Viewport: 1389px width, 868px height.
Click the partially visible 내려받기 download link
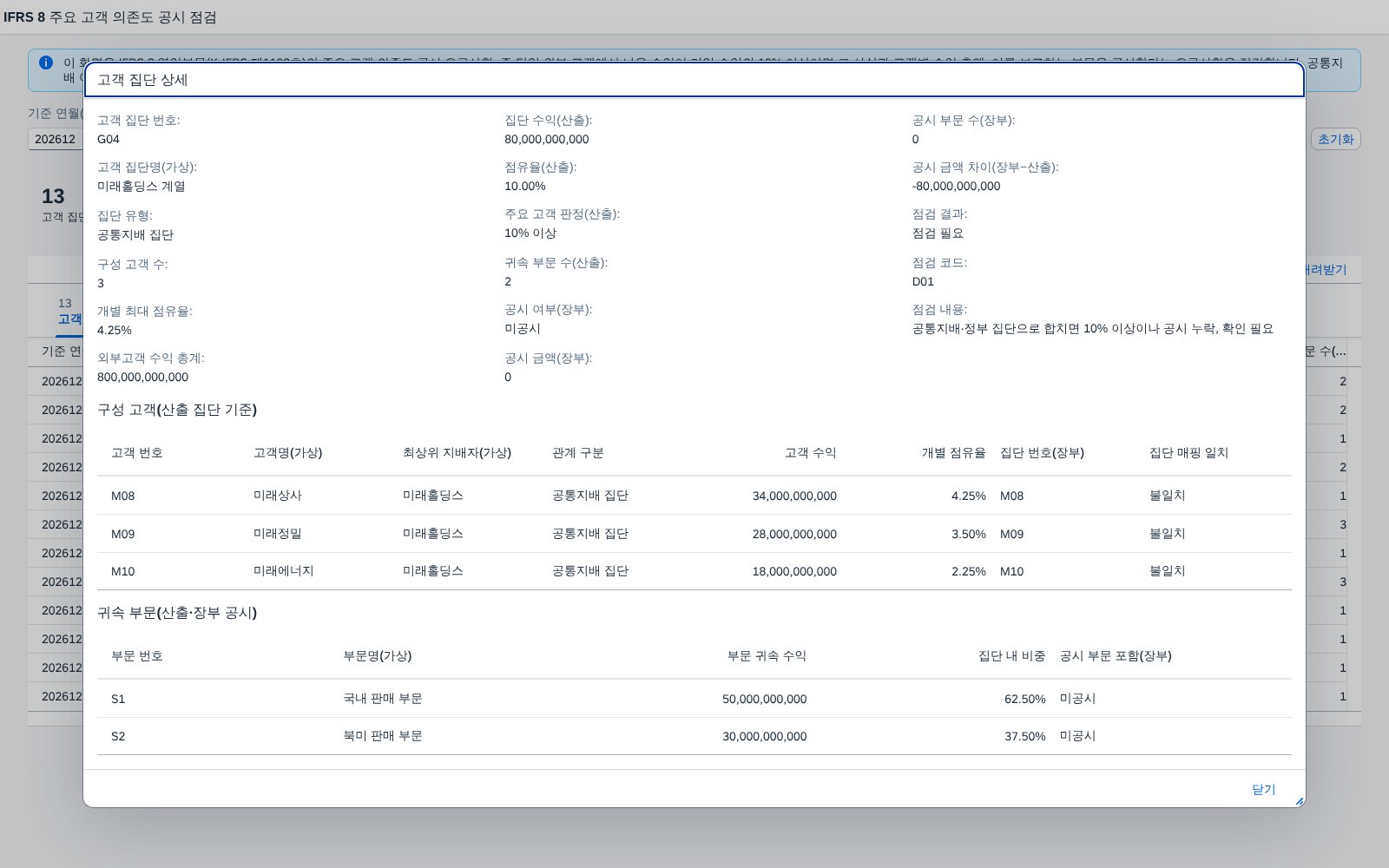pos(1326,270)
